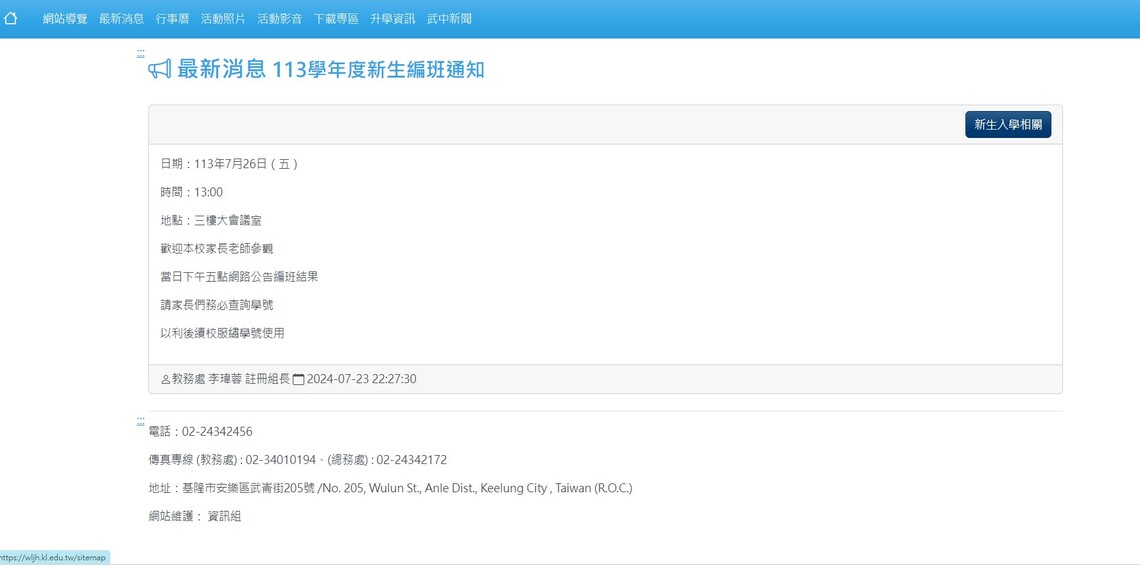This screenshot has width=1140, height=568.
Task: Click the calendar icon beside the post date
Action: coord(298,380)
